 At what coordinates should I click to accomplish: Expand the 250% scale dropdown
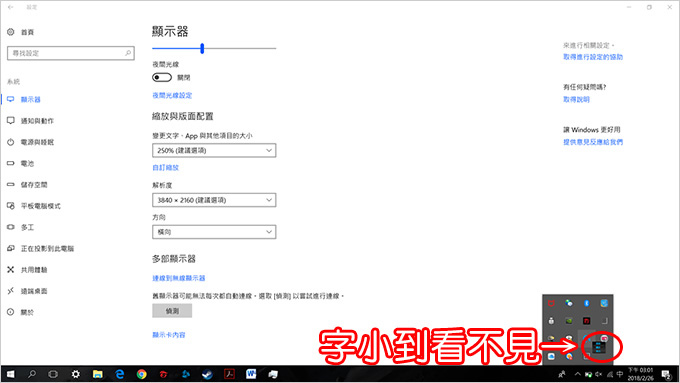pyautogui.click(x=214, y=151)
